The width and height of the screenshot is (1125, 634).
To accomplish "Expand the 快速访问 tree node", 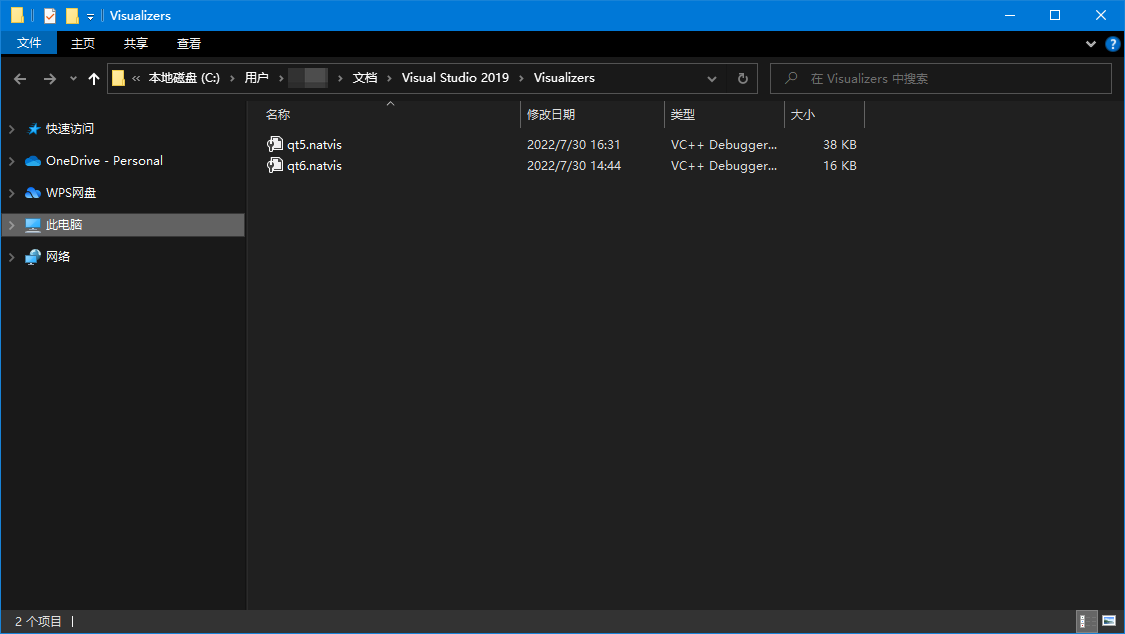I will point(11,129).
